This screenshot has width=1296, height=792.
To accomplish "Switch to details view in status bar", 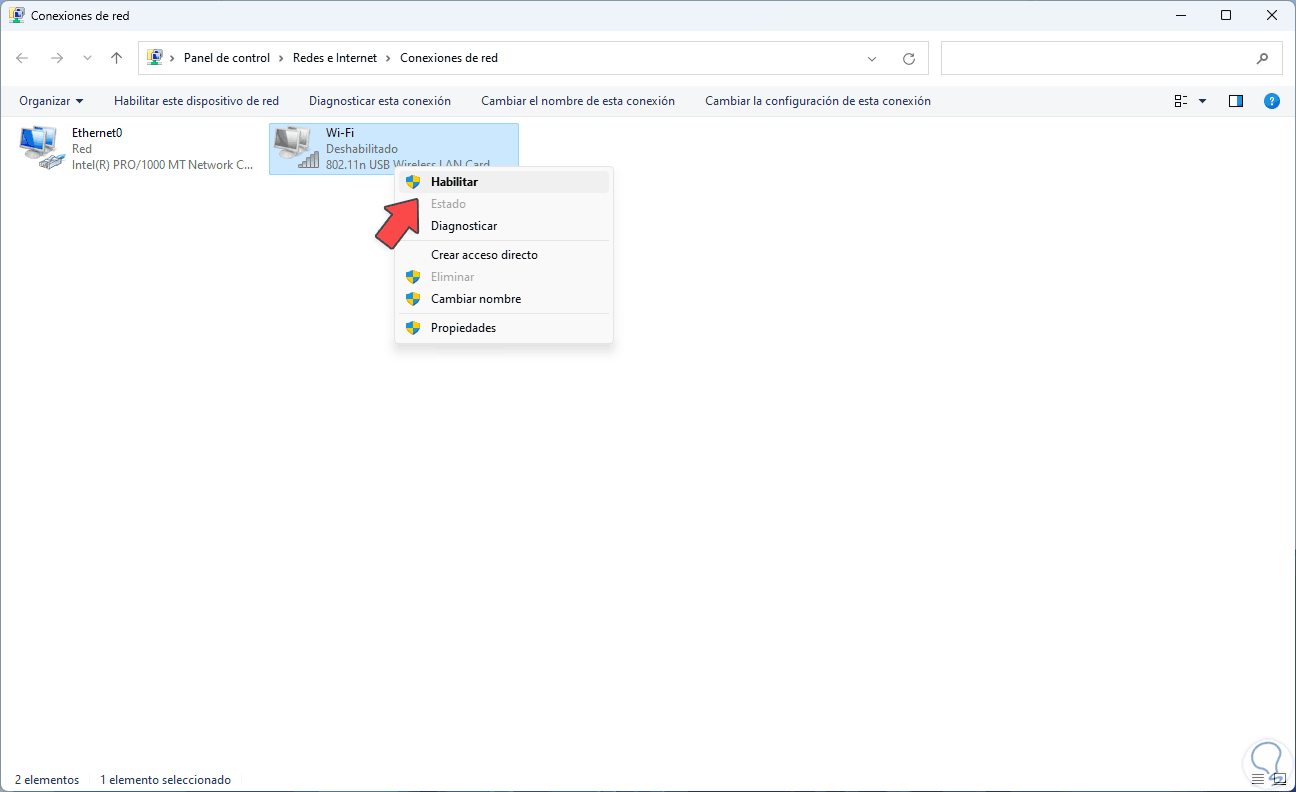I will pos(1259,780).
